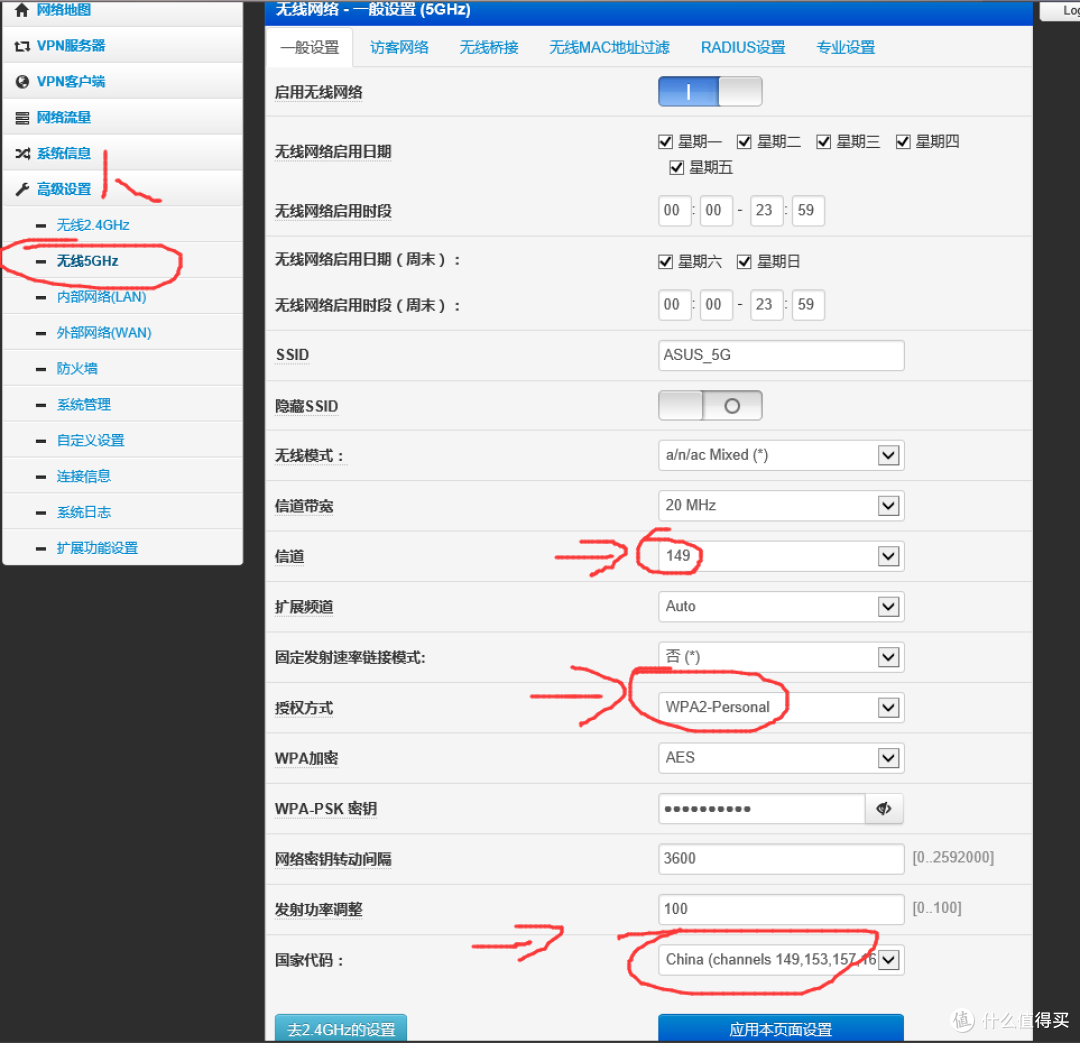Open the 系统信息 menu link
Image resolution: width=1080 pixels, height=1043 pixels.
coord(63,153)
